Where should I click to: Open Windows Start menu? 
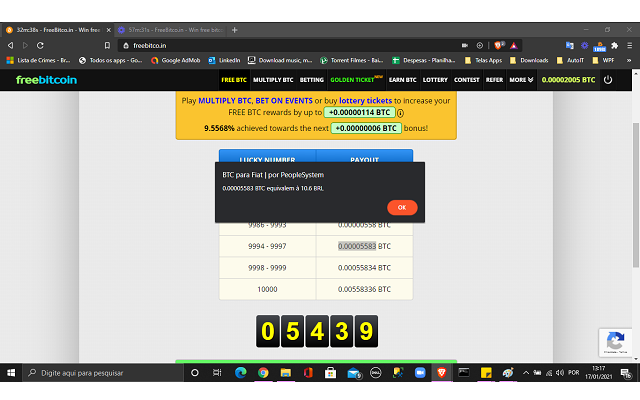(11, 373)
